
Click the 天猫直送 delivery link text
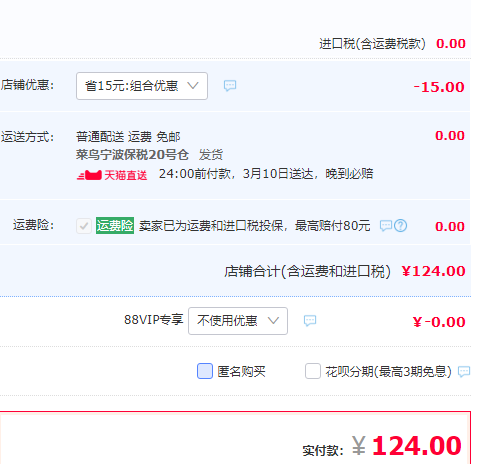pyautogui.click(x=126, y=175)
